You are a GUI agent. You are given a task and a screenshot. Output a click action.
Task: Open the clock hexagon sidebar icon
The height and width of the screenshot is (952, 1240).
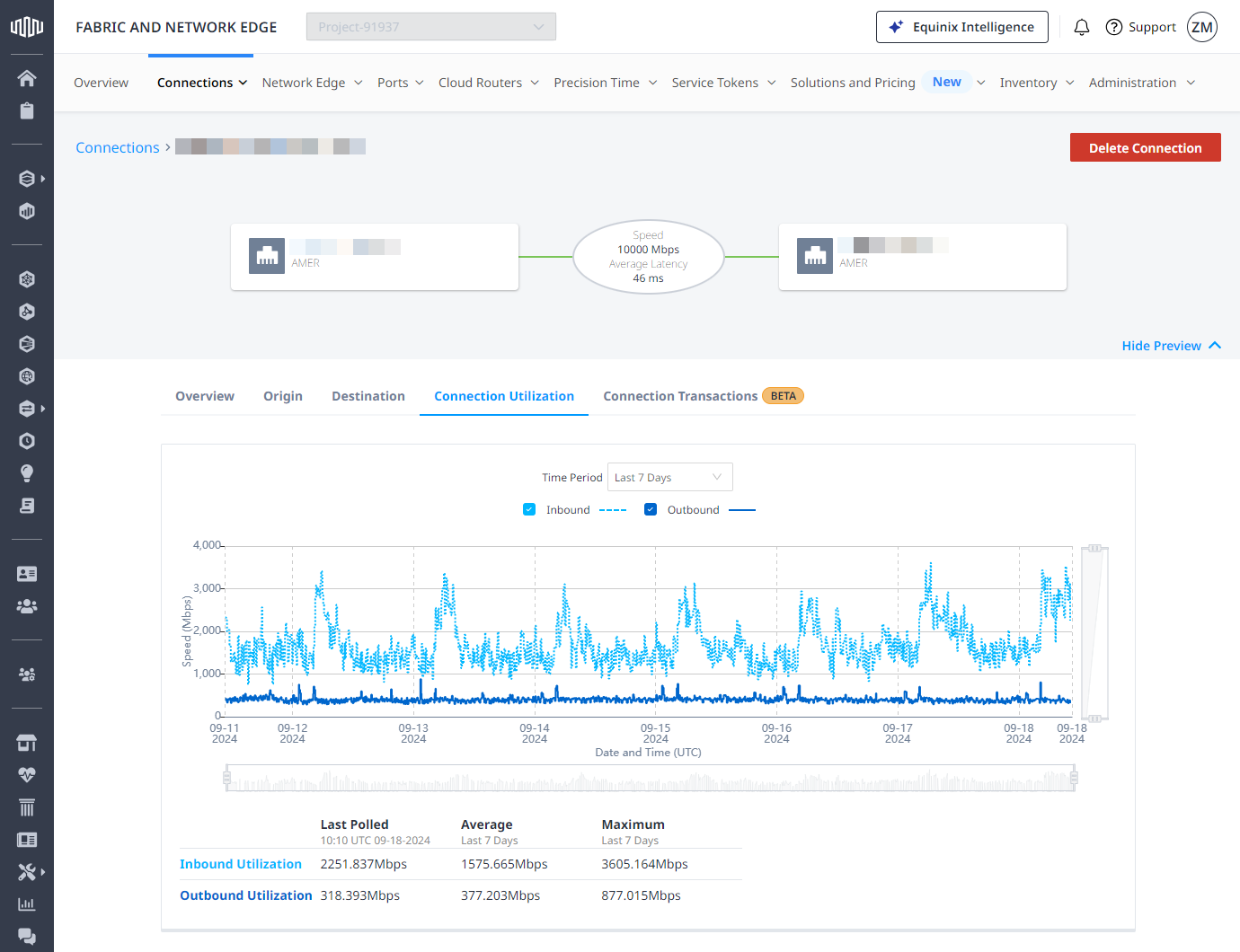point(27,441)
